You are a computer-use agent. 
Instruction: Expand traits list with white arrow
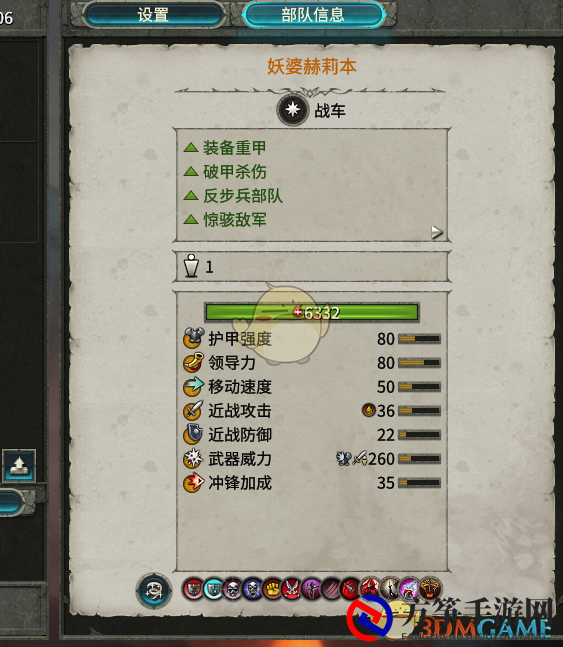coord(436,232)
